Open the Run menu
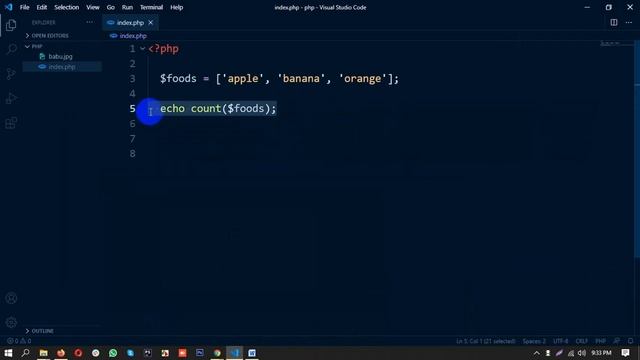Viewport: 640px width, 360px height. point(127,7)
